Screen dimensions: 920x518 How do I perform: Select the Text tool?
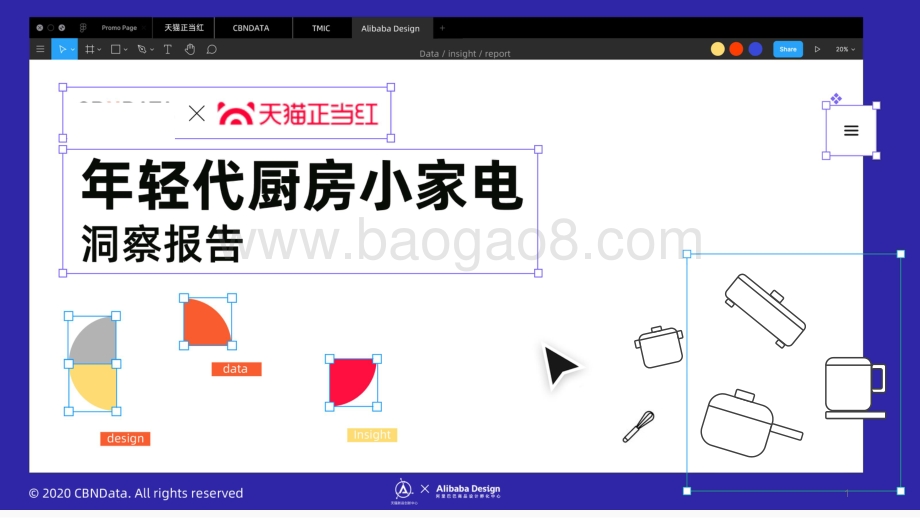[168, 49]
